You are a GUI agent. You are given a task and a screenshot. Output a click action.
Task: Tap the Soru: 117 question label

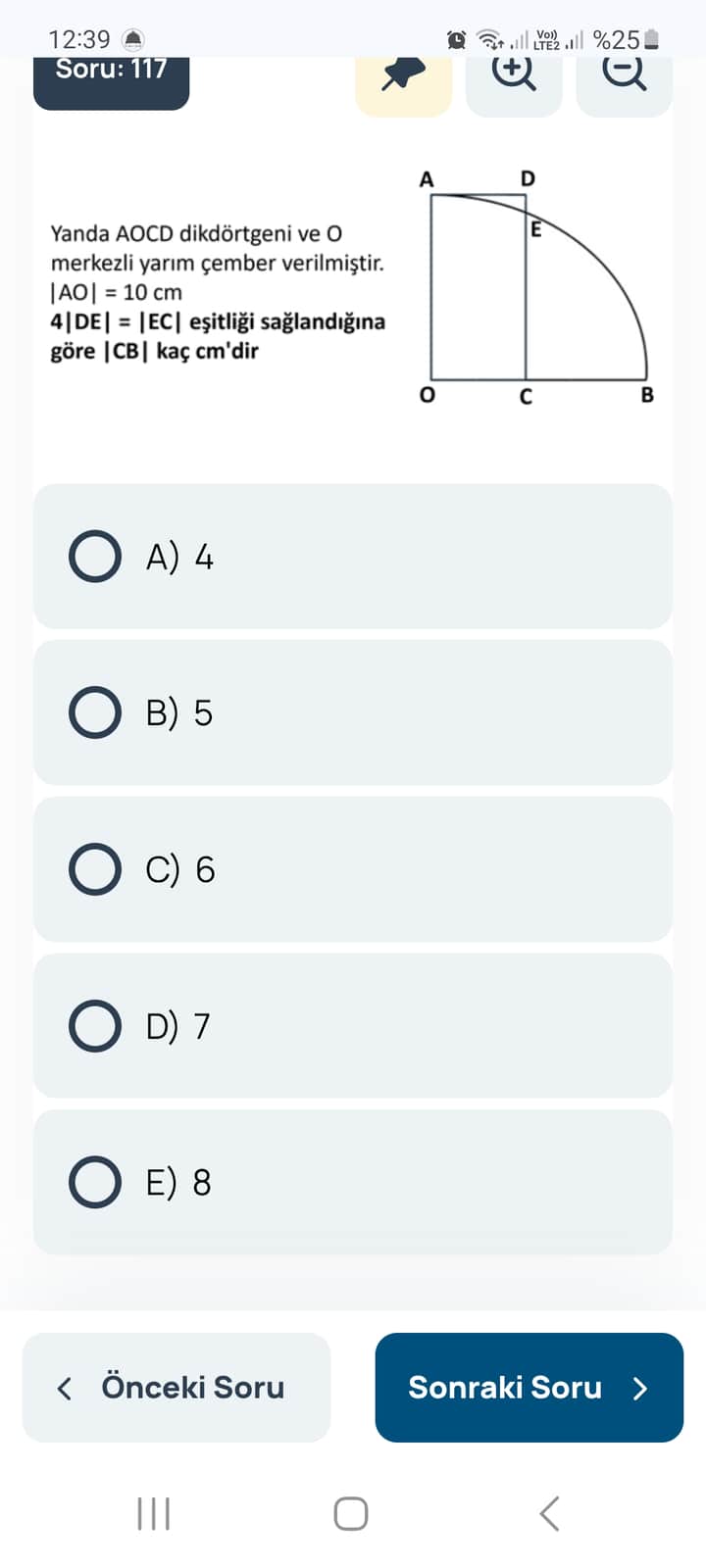(111, 74)
